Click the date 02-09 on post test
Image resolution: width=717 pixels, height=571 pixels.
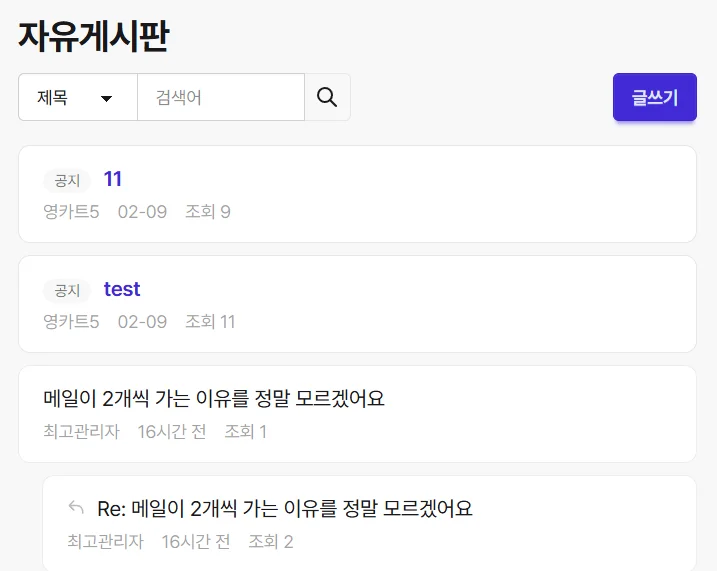(142, 322)
